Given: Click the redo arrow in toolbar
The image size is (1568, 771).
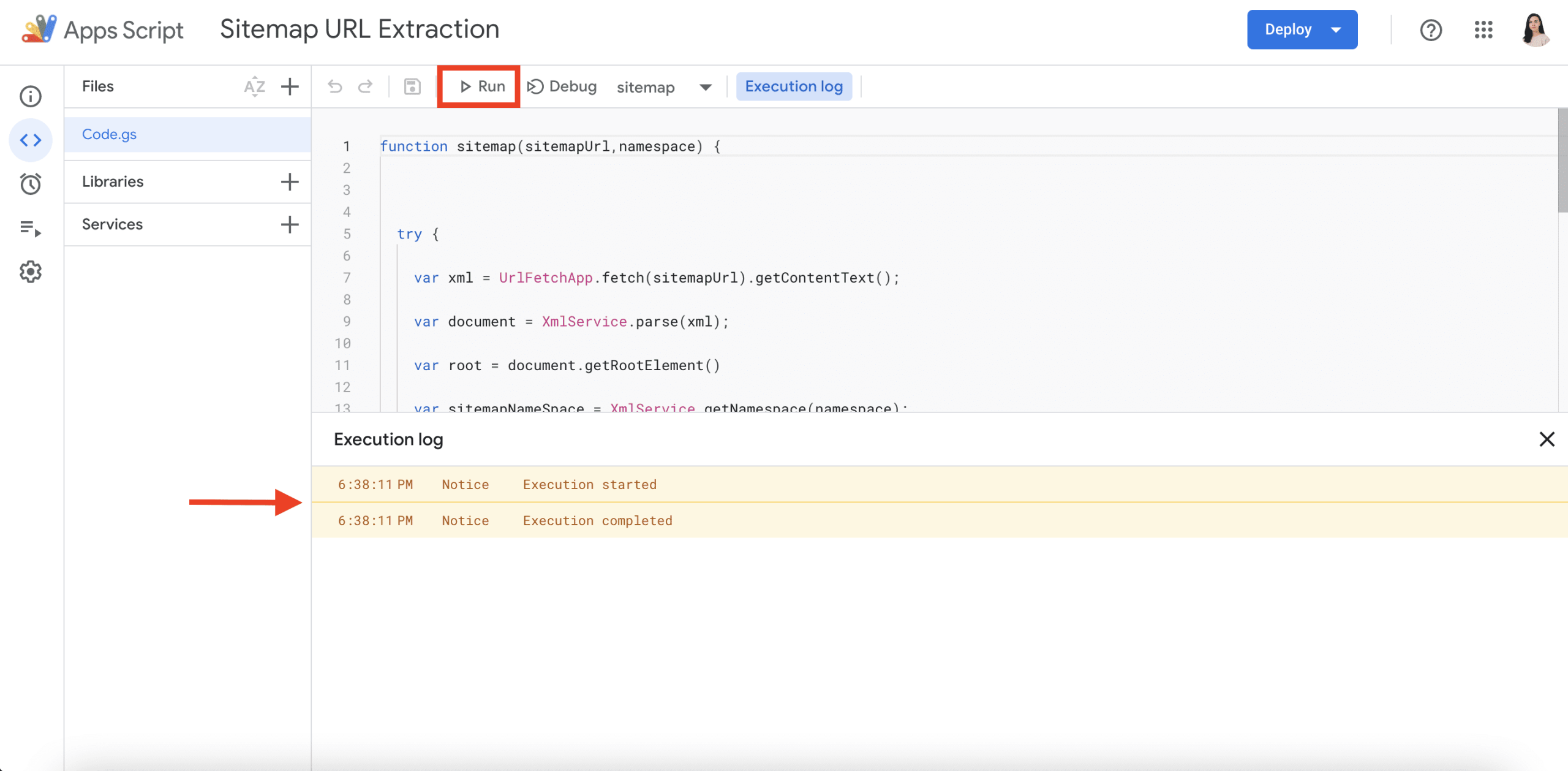Looking at the screenshot, I should coord(366,86).
